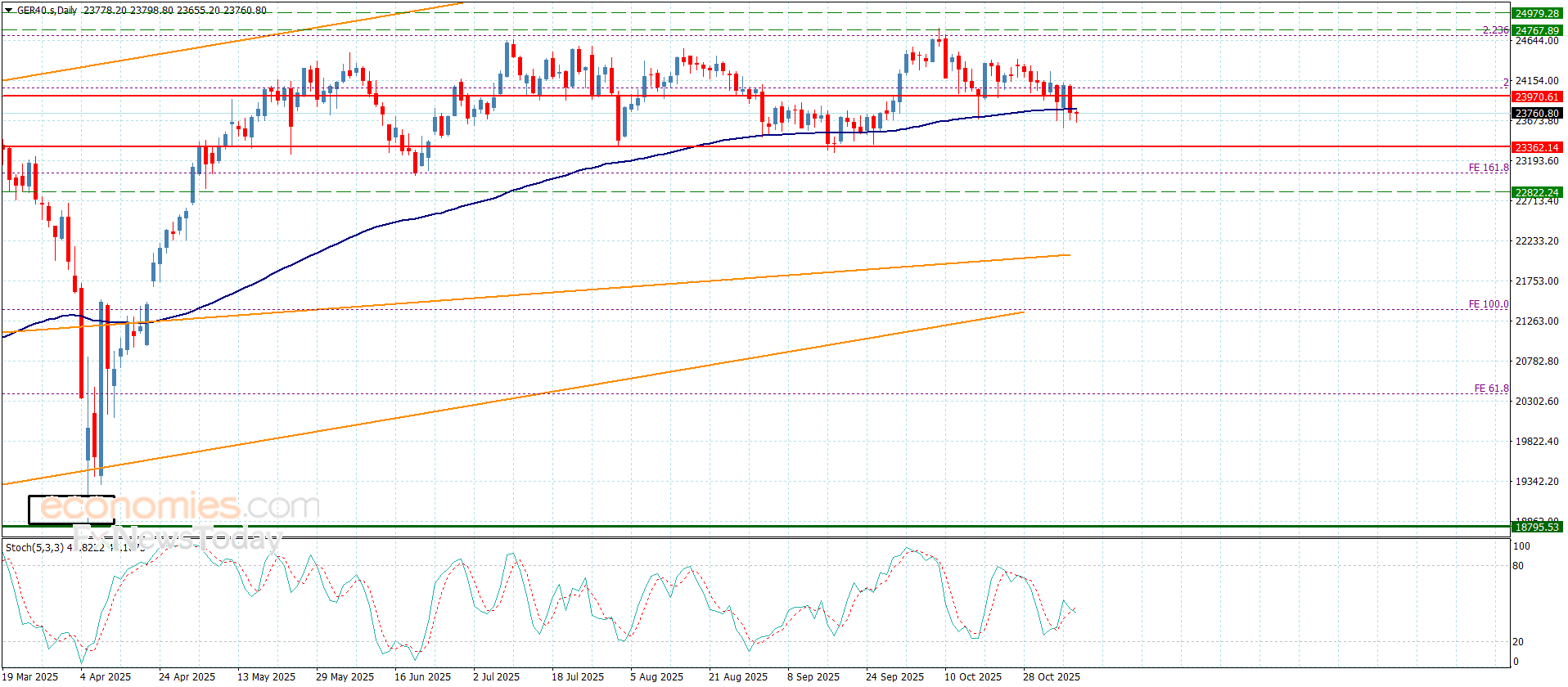The width and height of the screenshot is (1568, 687).
Task: Click the economies.com watermark
Action: tap(180, 506)
